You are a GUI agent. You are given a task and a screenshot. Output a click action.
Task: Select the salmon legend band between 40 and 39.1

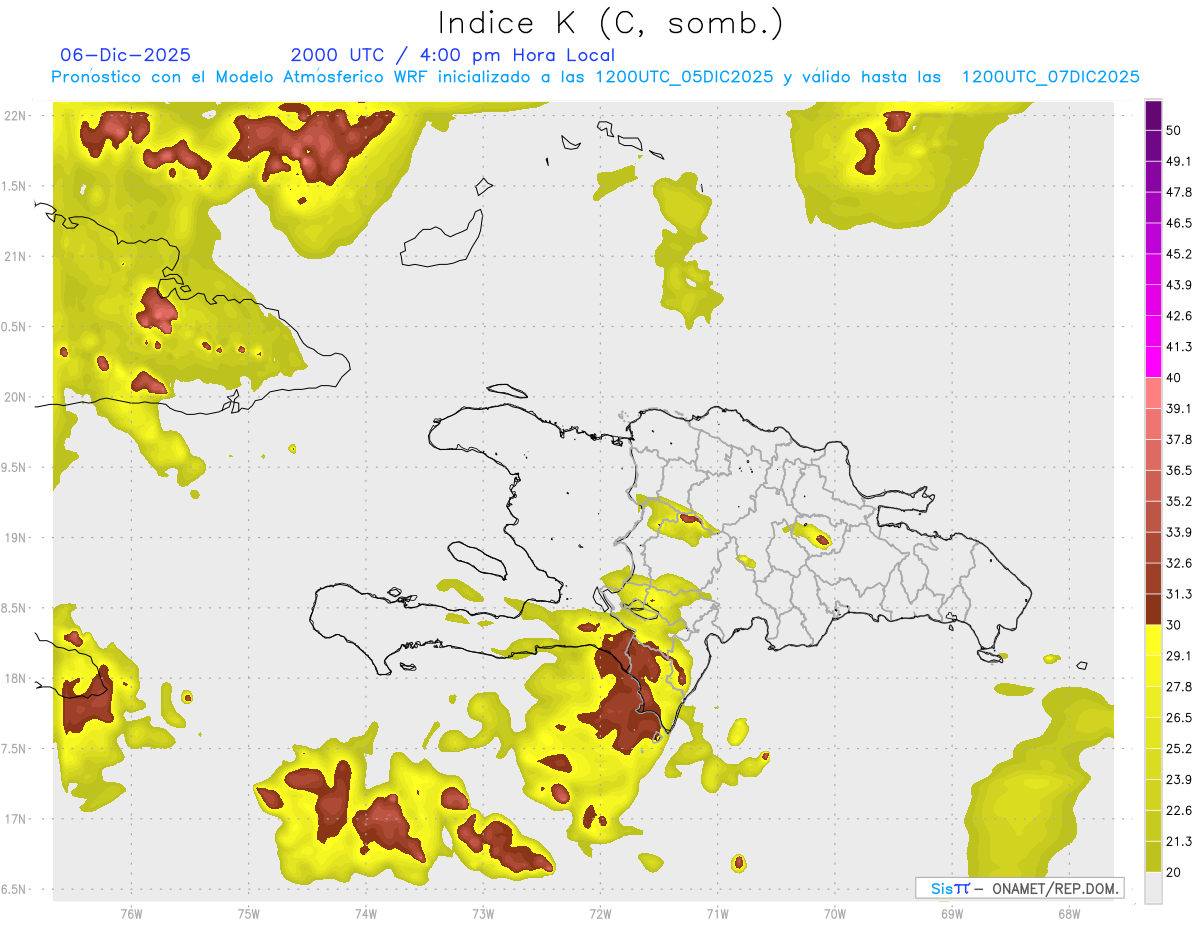tap(1153, 393)
